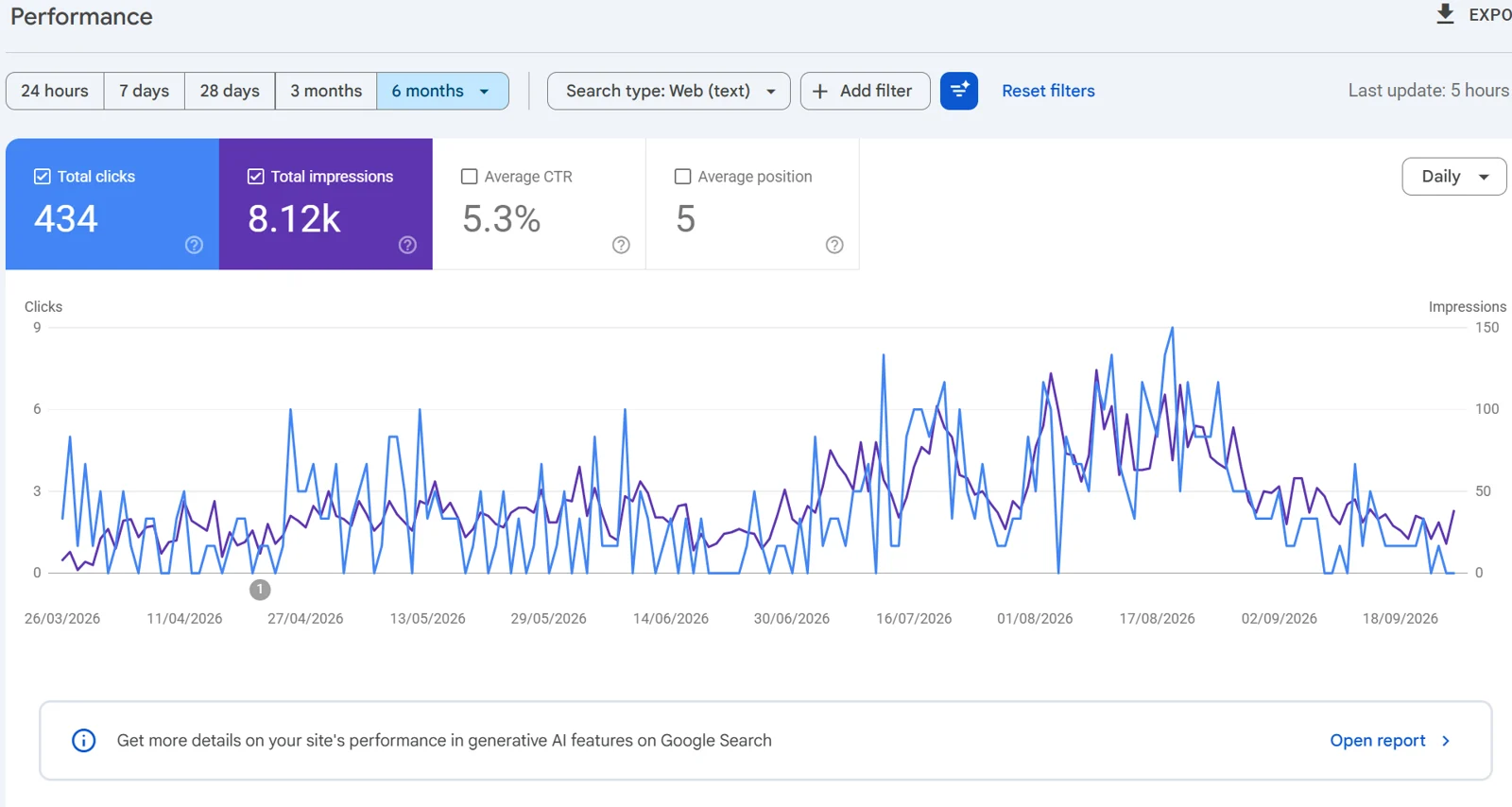Click the 8.12k total impressions value
The image size is (1512, 807).
click(294, 219)
